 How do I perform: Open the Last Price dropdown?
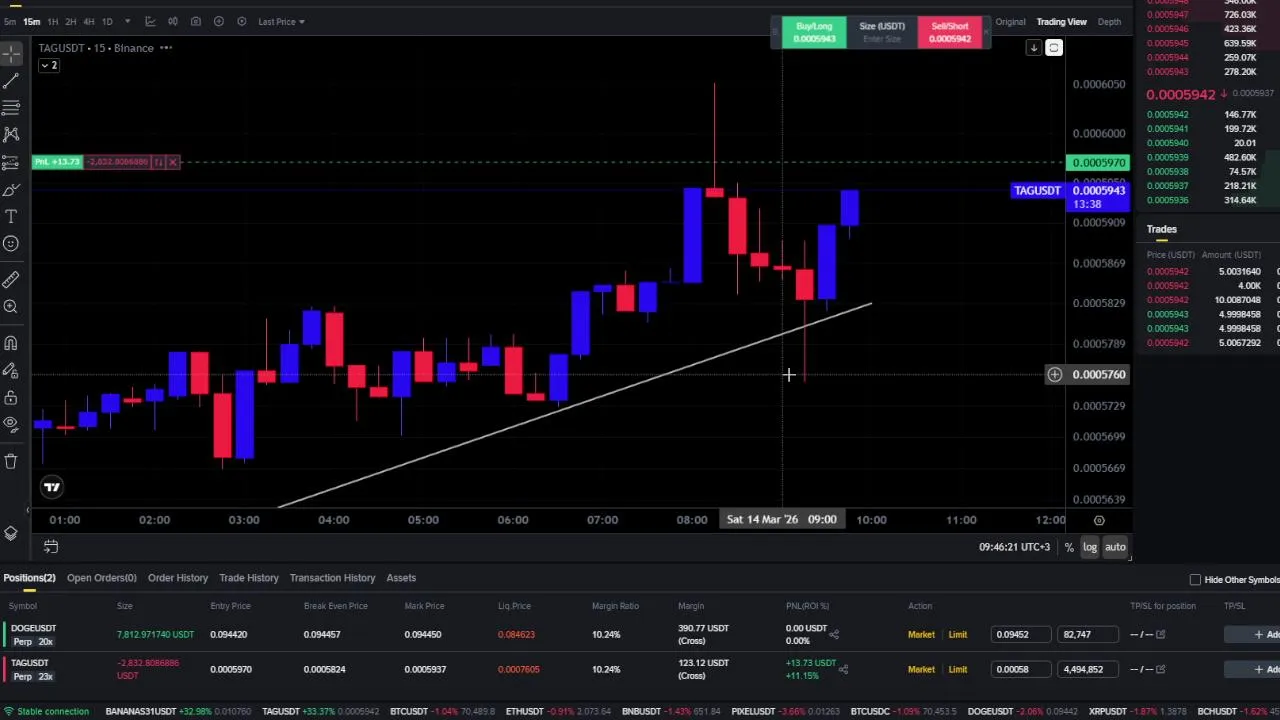click(x=281, y=21)
